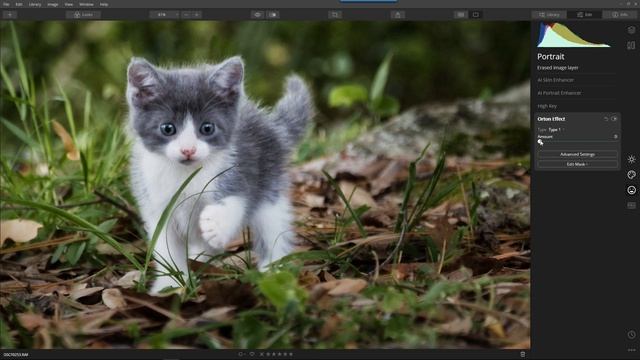This screenshot has width=640, height=360.
Task: Open the History clock icon
Action: coord(631,335)
